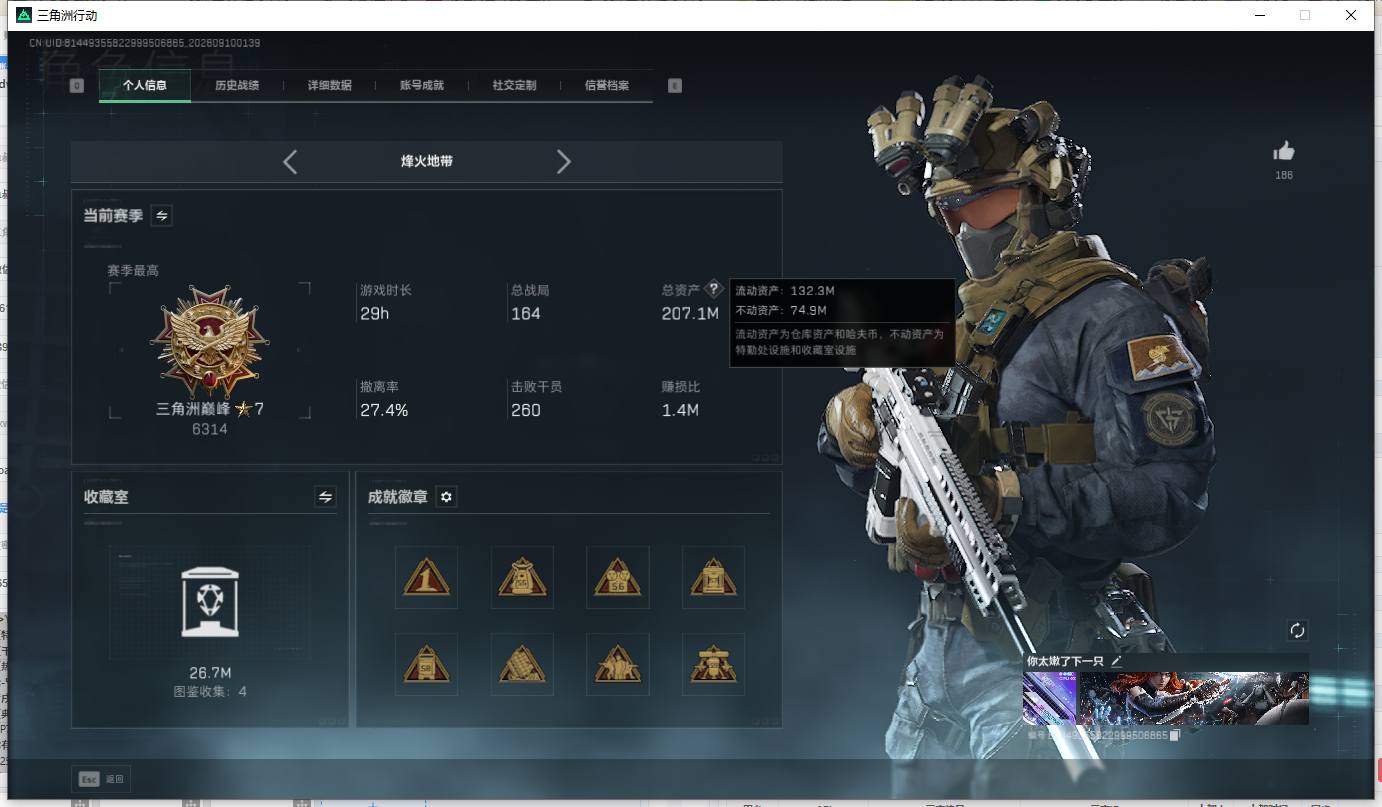
Task: Open the 详细数据 tab
Action: pyautogui.click(x=330, y=85)
